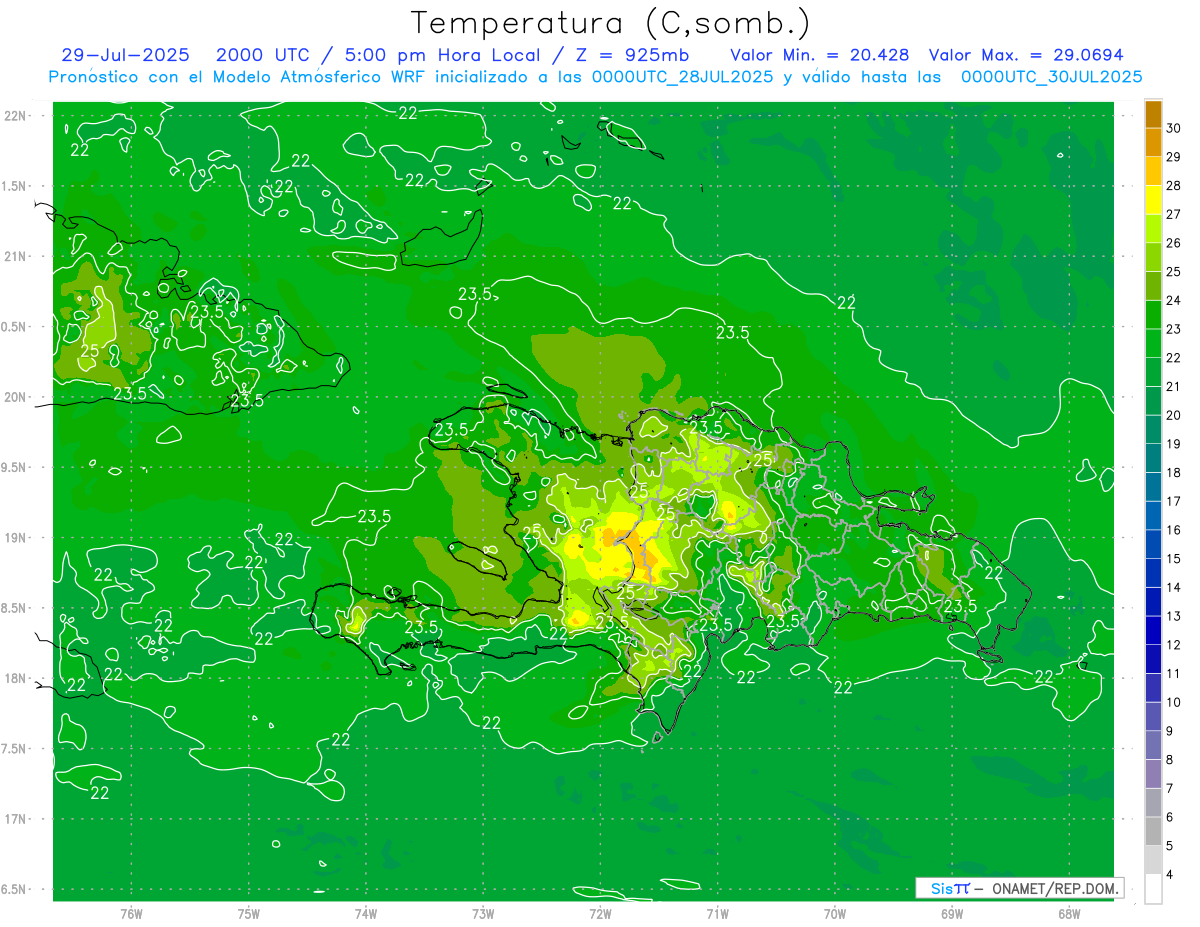Click the "21N" latitude axis label

click(x=14, y=256)
